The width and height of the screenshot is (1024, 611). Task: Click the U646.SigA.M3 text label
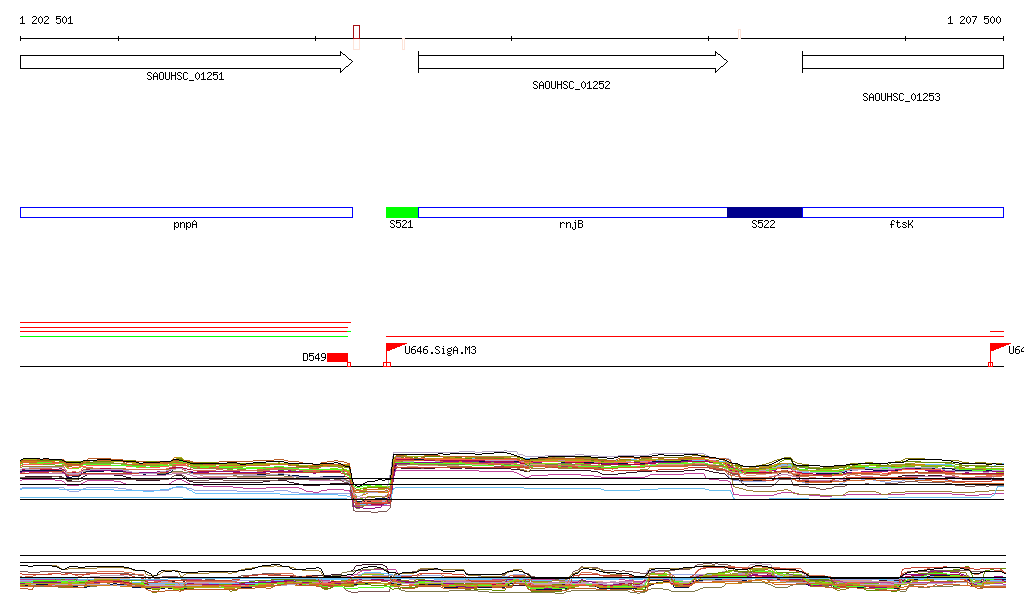(440, 350)
